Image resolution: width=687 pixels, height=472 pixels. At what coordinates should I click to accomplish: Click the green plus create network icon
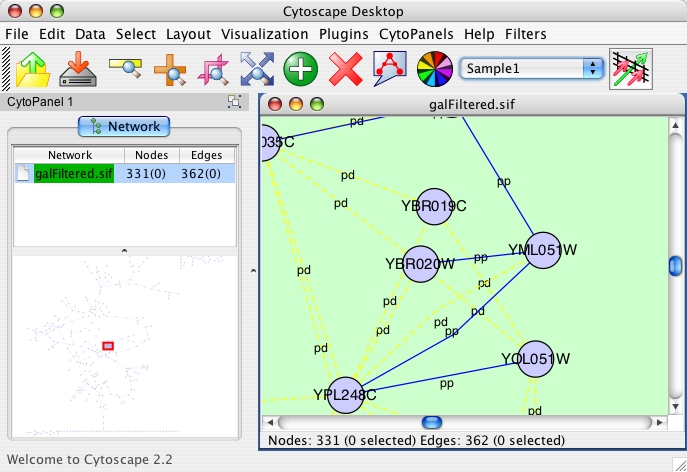click(301, 69)
